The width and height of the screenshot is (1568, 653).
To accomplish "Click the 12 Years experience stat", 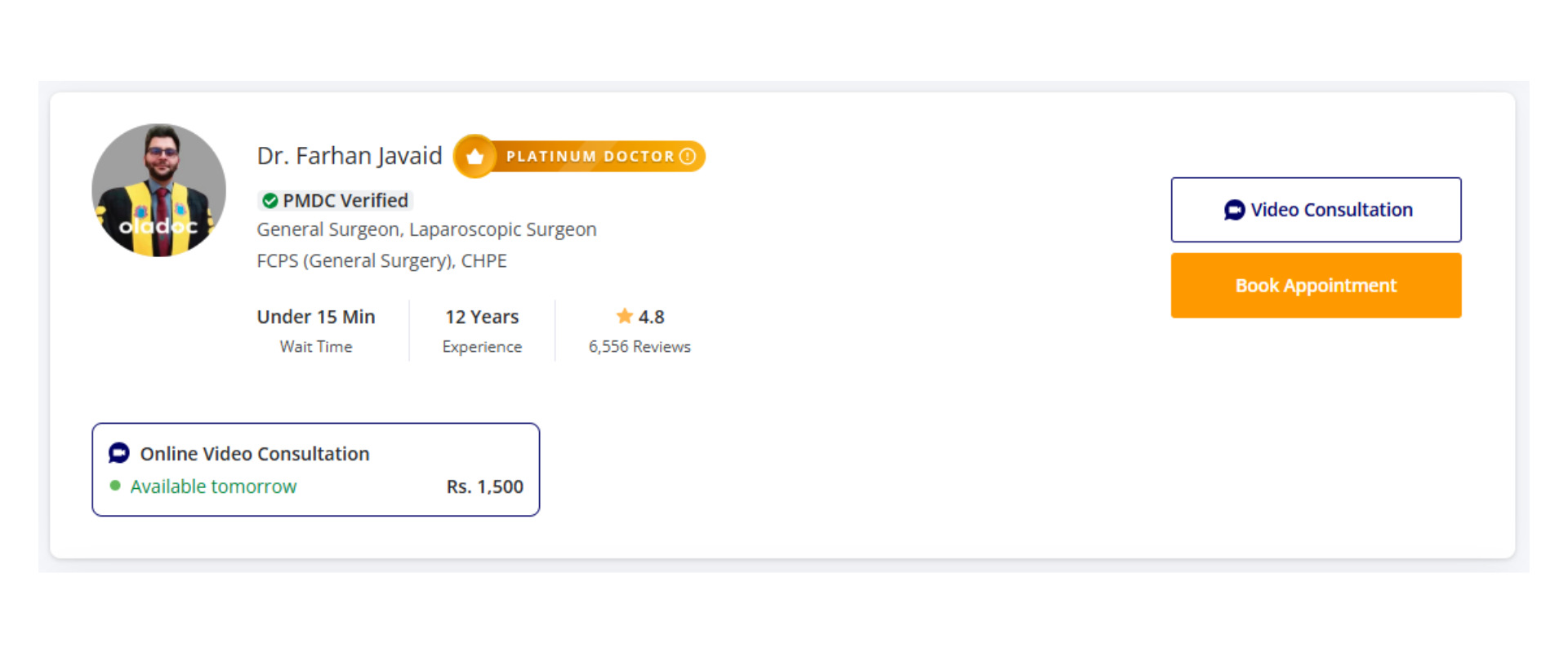I will [482, 317].
